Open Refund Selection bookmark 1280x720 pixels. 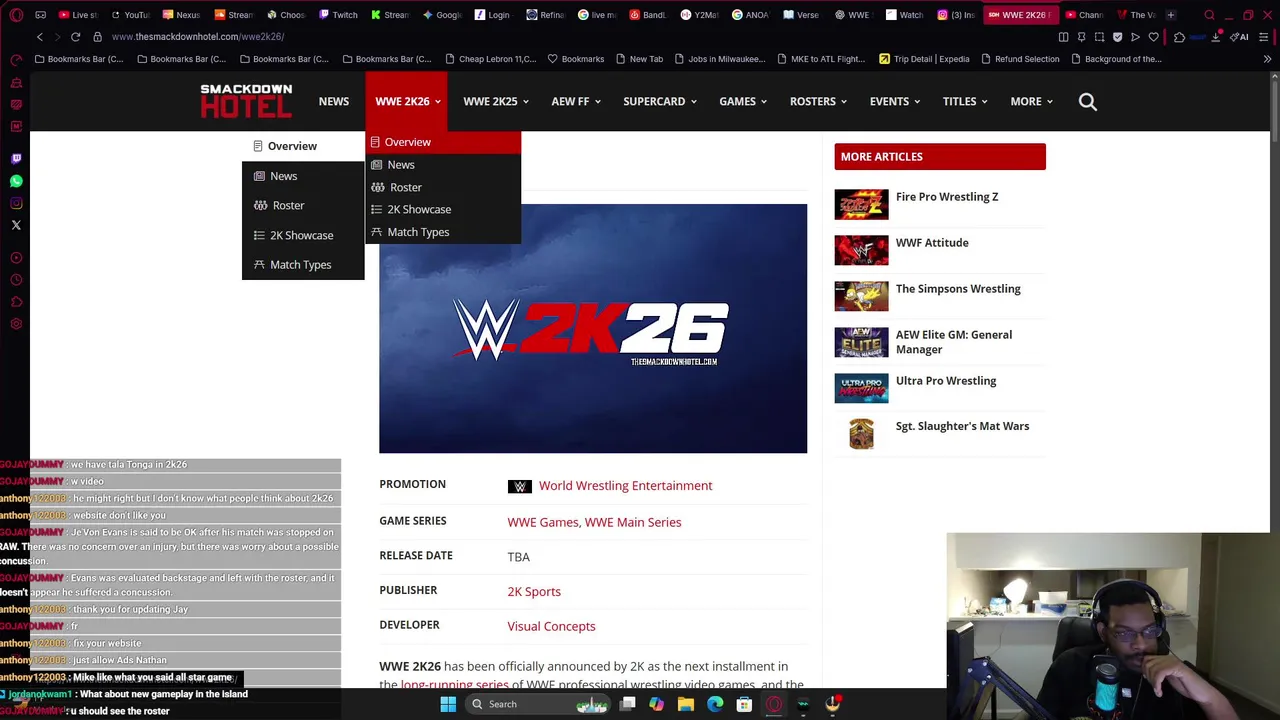[1019, 59]
